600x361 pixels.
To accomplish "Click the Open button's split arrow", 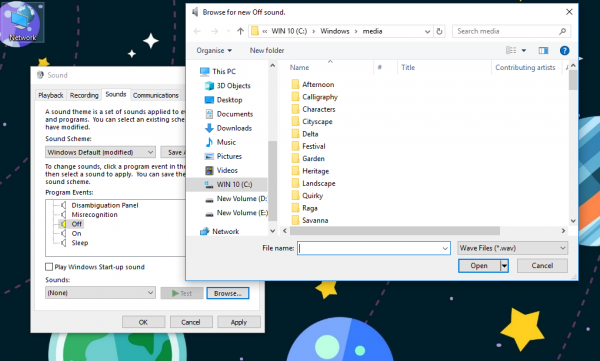I will point(505,266).
